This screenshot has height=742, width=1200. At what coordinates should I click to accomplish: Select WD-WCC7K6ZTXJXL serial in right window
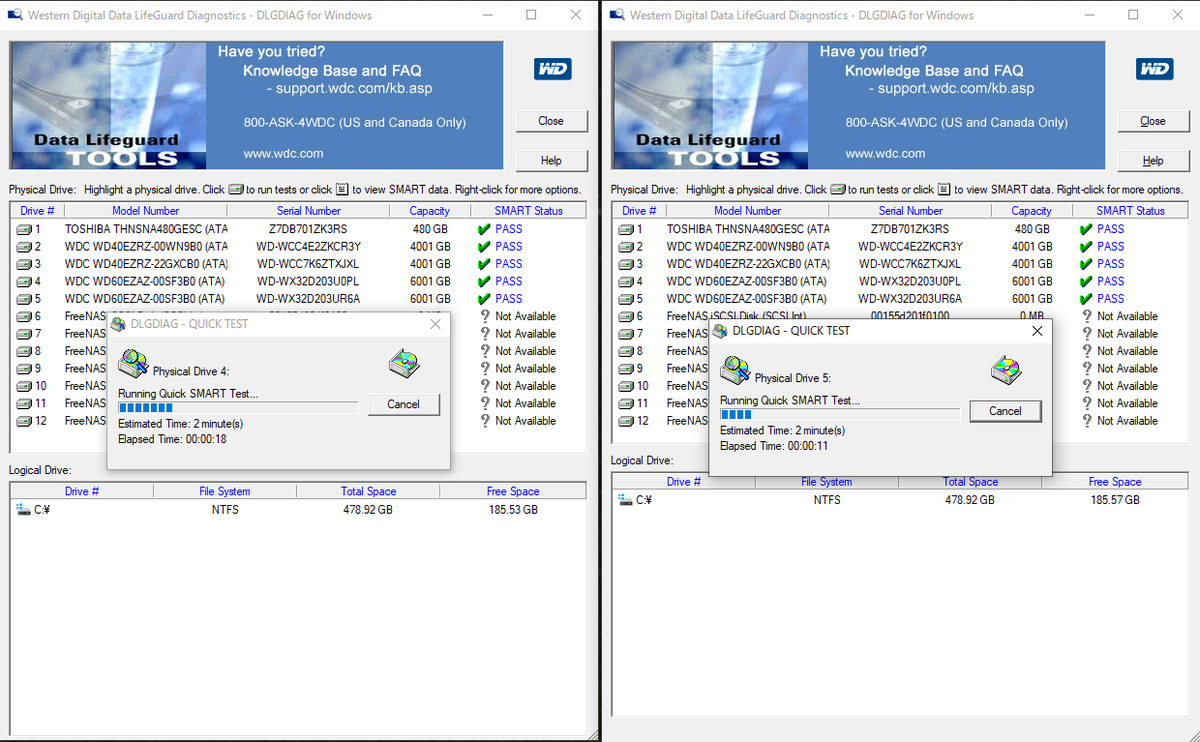tap(911, 264)
